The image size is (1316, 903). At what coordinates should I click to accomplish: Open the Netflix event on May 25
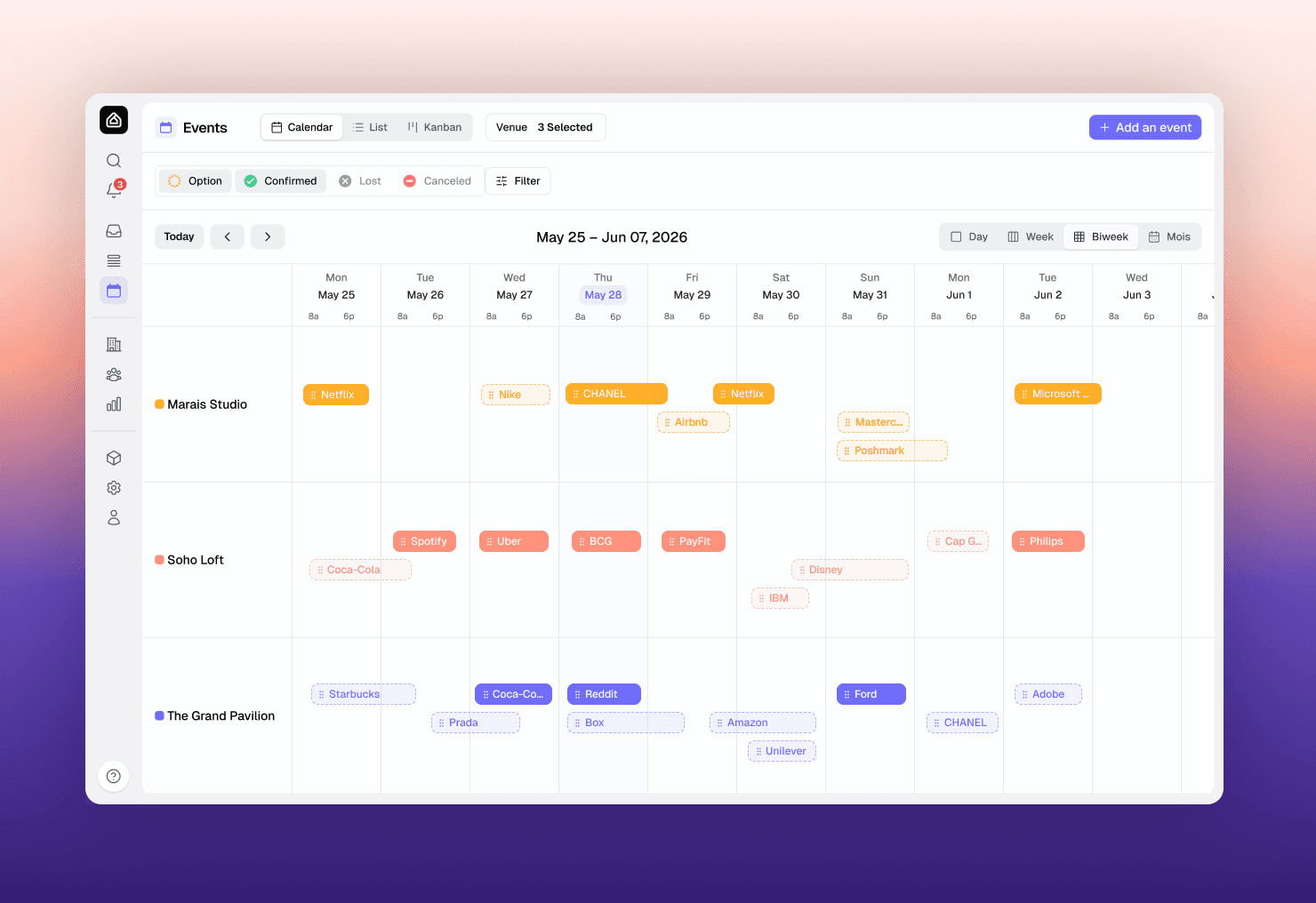(x=336, y=395)
